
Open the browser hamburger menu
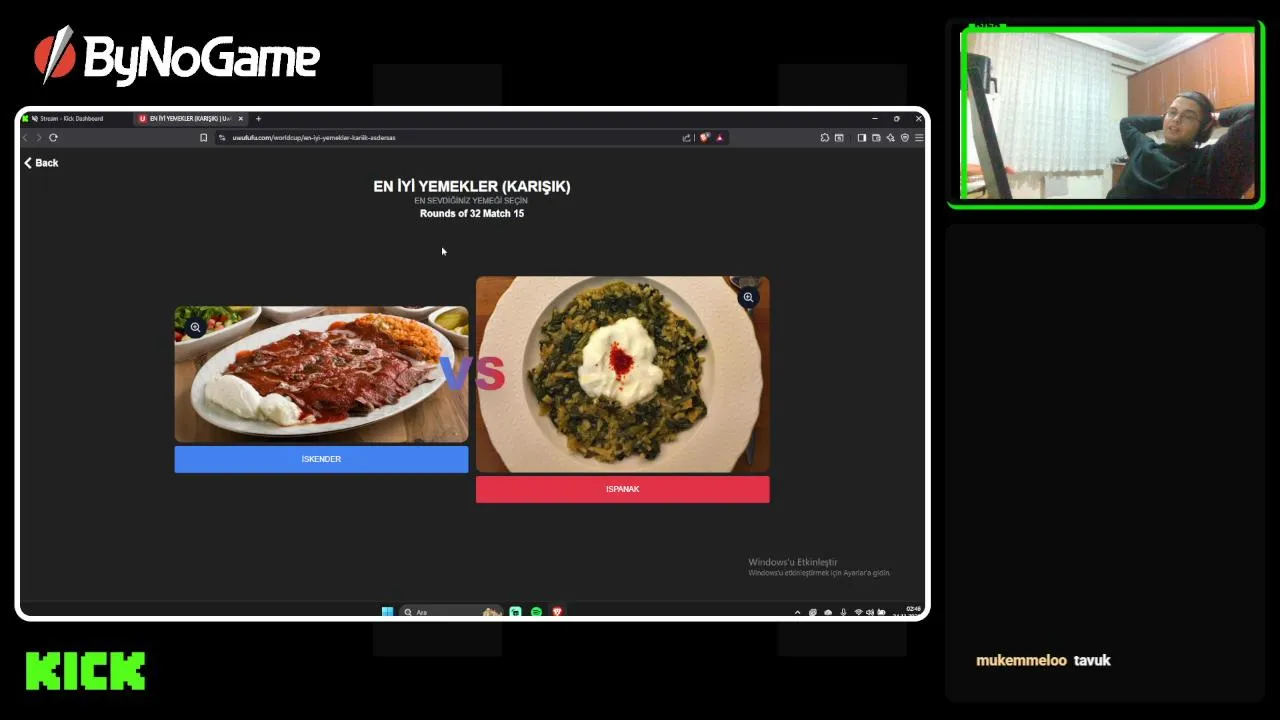(919, 138)
